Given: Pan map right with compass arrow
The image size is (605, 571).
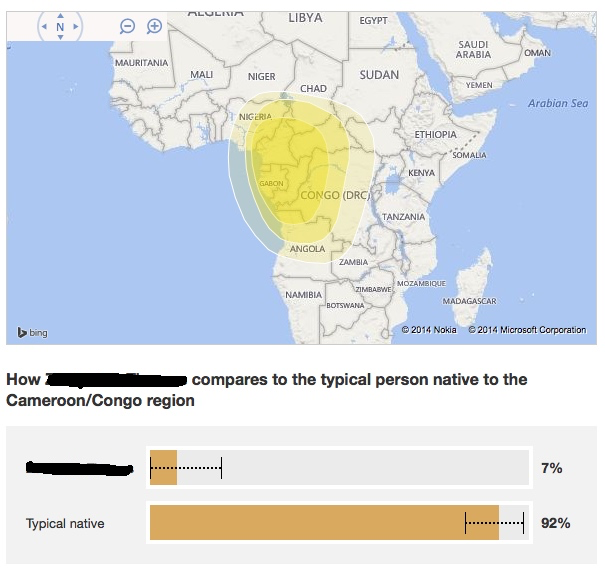Looking at the screenshot, I should click(77, 27).
